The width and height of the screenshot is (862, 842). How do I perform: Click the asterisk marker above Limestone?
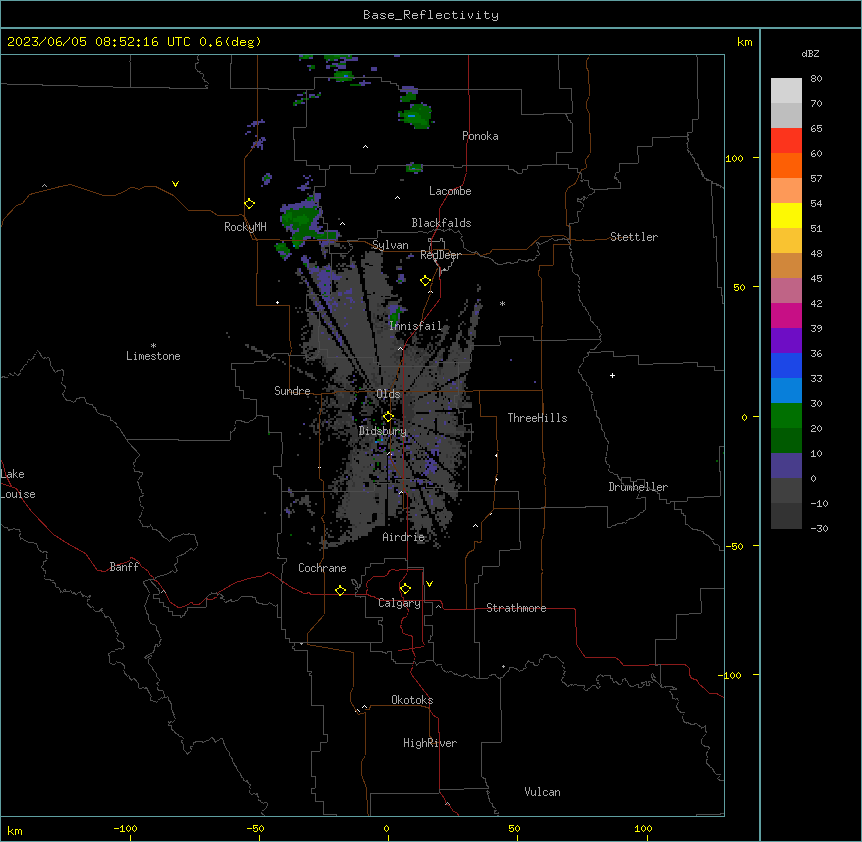click(x=153, y=346)
